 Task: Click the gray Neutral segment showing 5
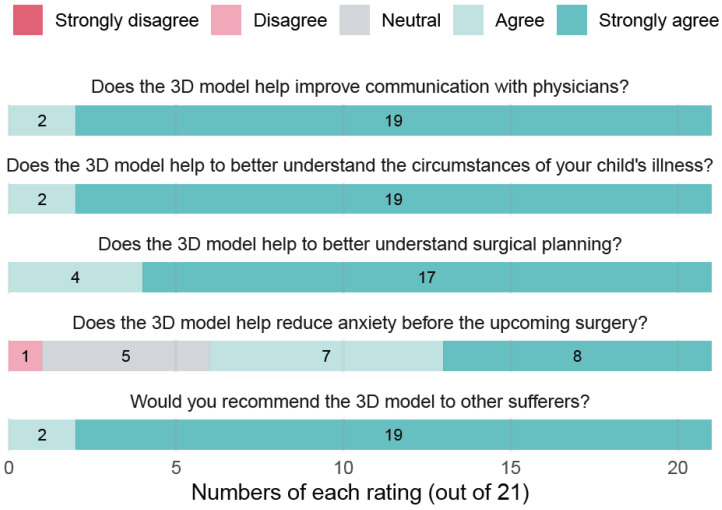tap(126, 356)
